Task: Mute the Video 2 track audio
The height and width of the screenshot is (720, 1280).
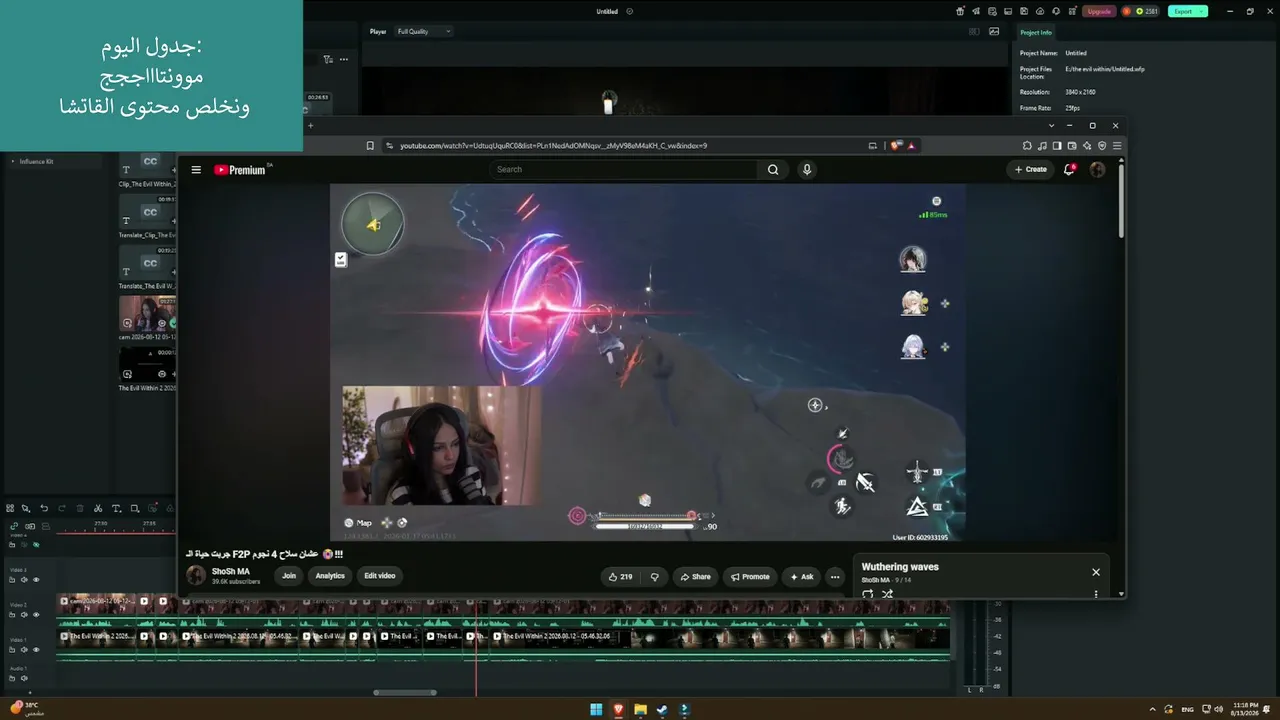Action: point(24,615)
